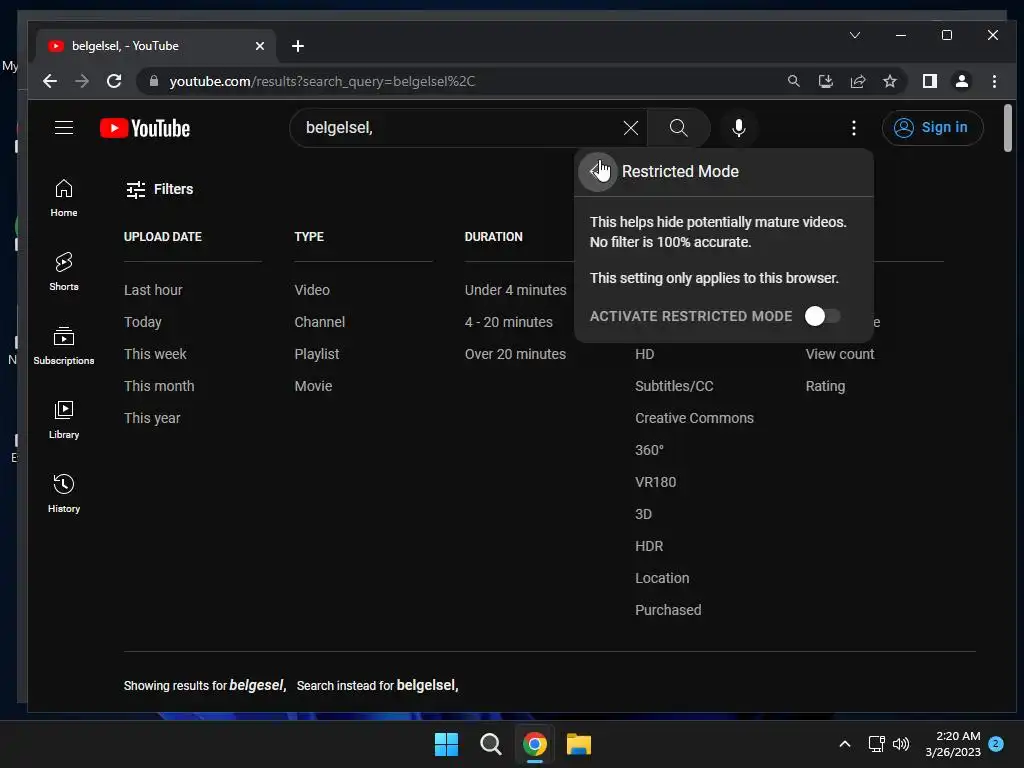Show hidden system tray icons
This screenshot has height=768, width=1024.
coord(844,744)
